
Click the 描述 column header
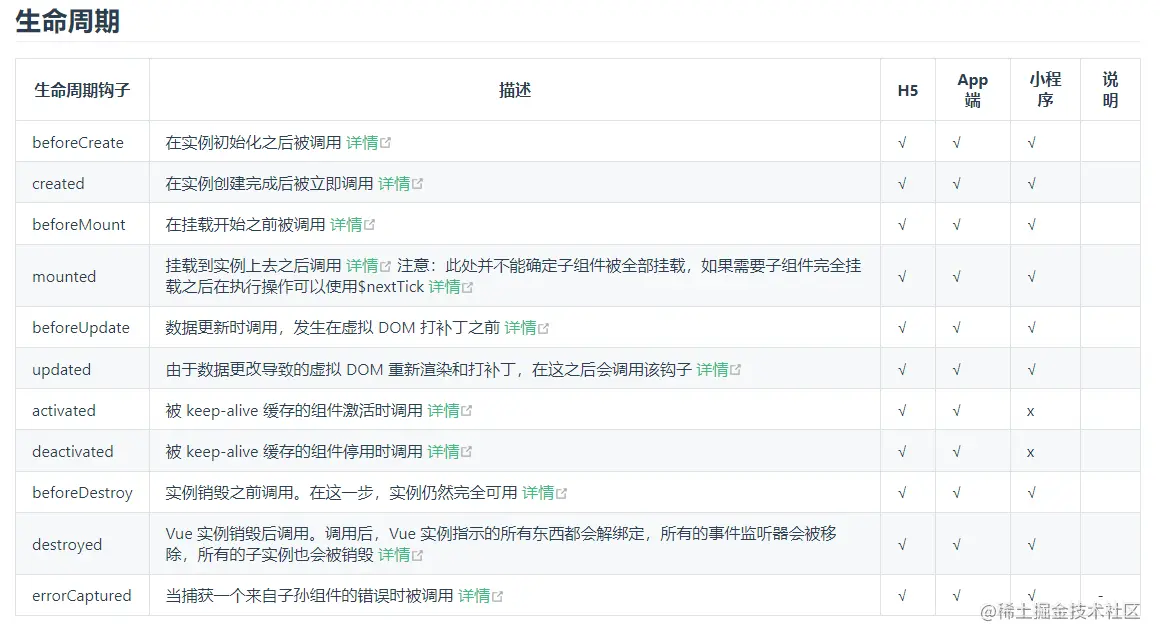(x=515, y=90)
